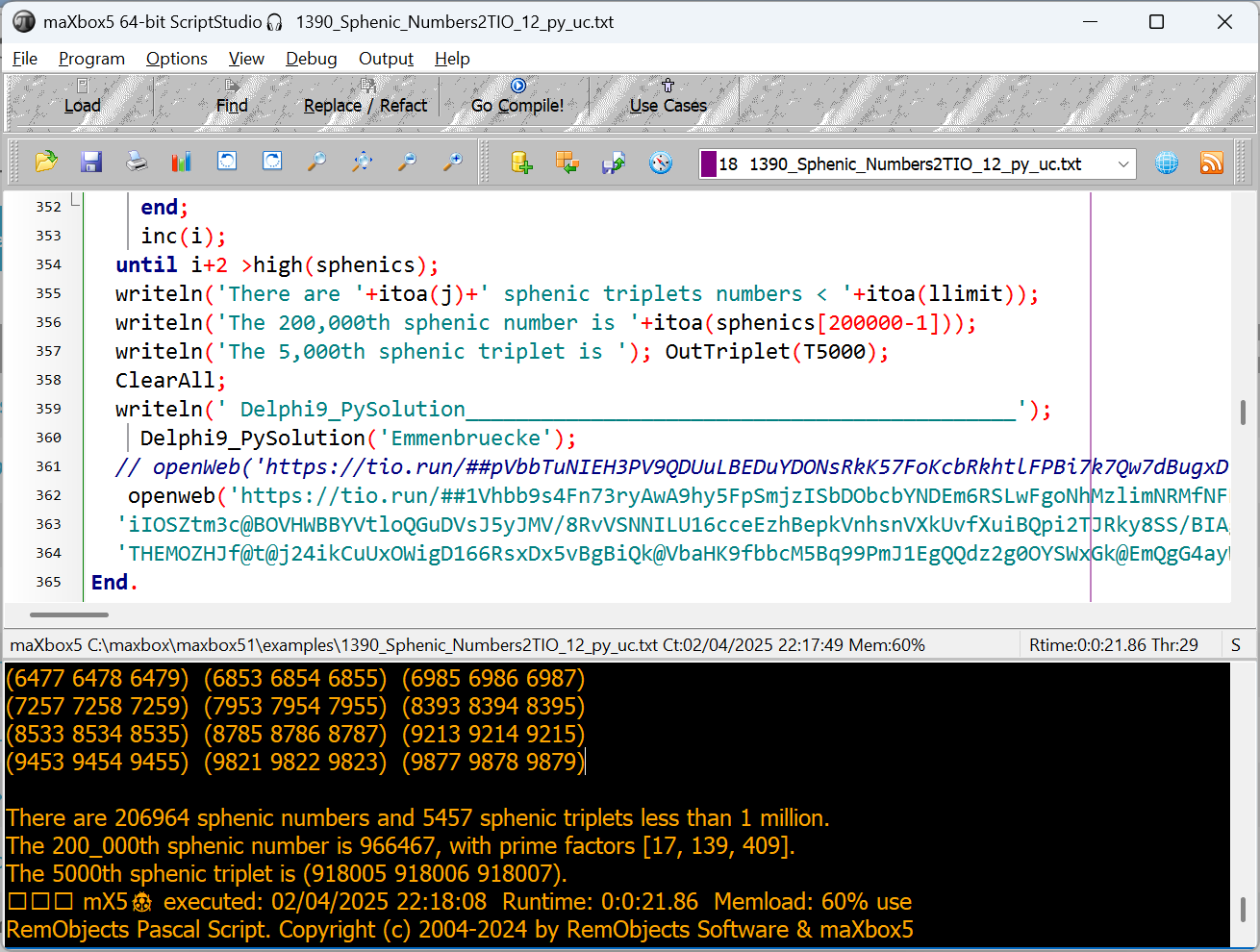Screen dimensions: 1260x952
Task: Click 'There are 206964 sphenic numbers' output line
Action: pos(417,817)
